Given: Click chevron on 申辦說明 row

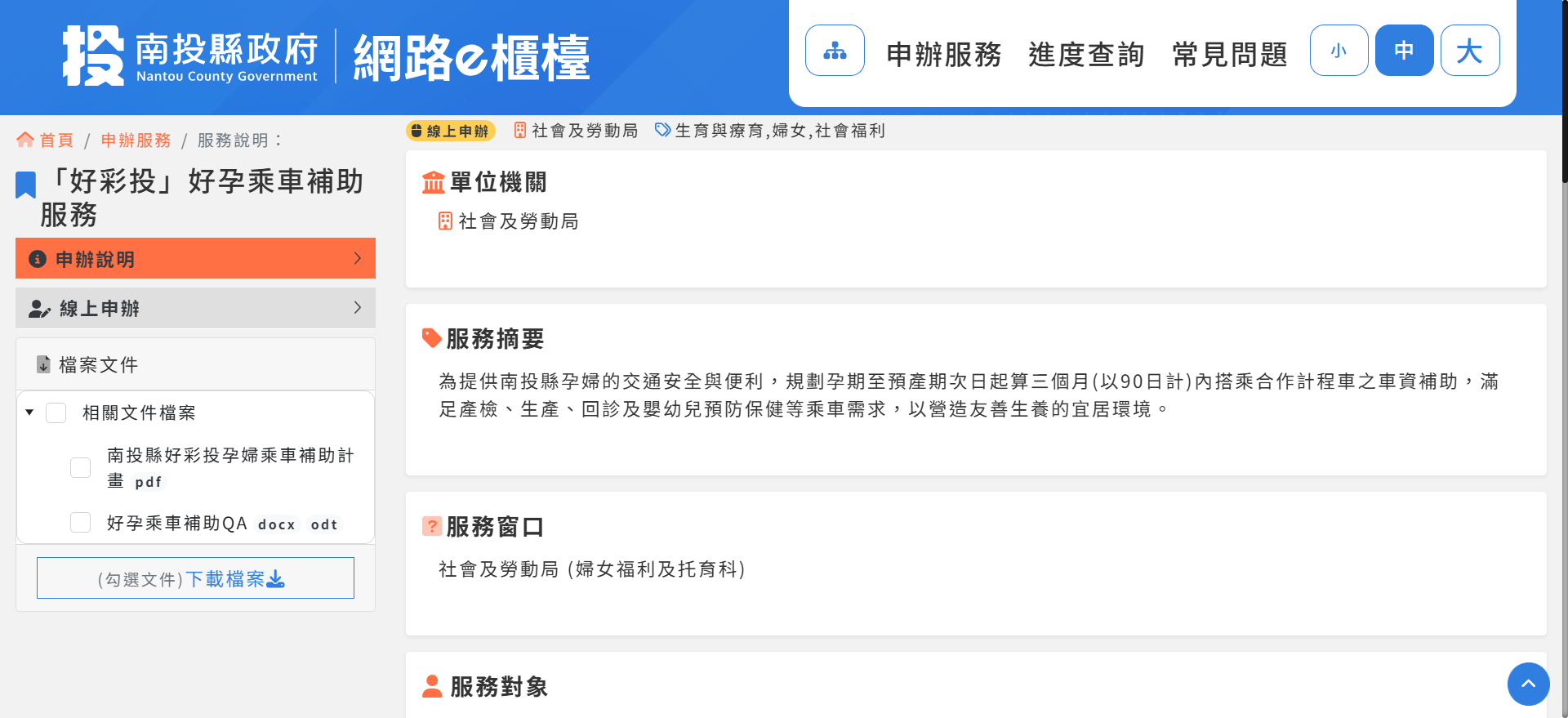Looking at the screenshot, I should 357,258.
